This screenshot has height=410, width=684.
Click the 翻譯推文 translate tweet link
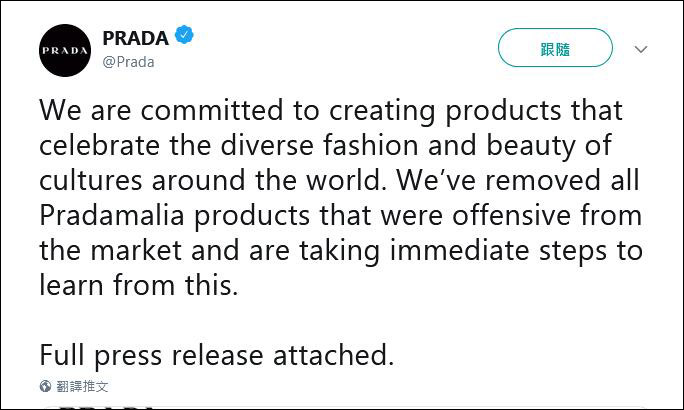82,386
